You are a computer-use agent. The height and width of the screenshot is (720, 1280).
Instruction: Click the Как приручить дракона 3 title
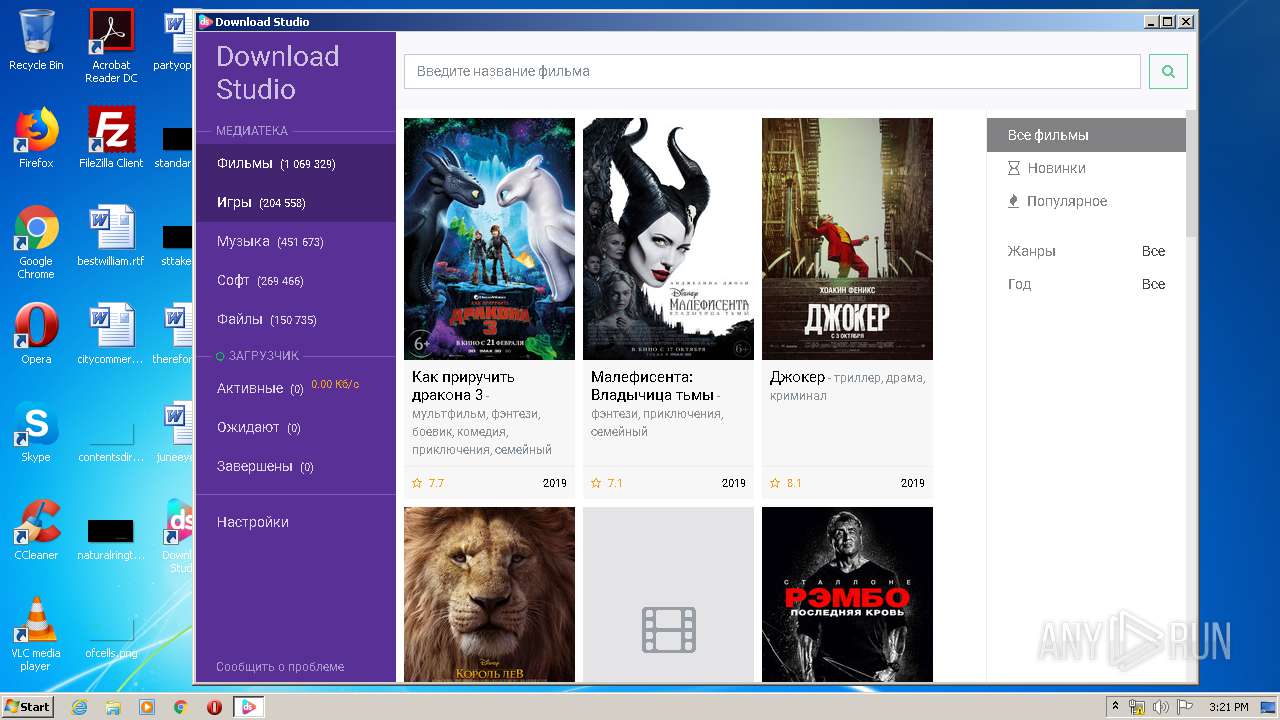(x=463, y=385)
